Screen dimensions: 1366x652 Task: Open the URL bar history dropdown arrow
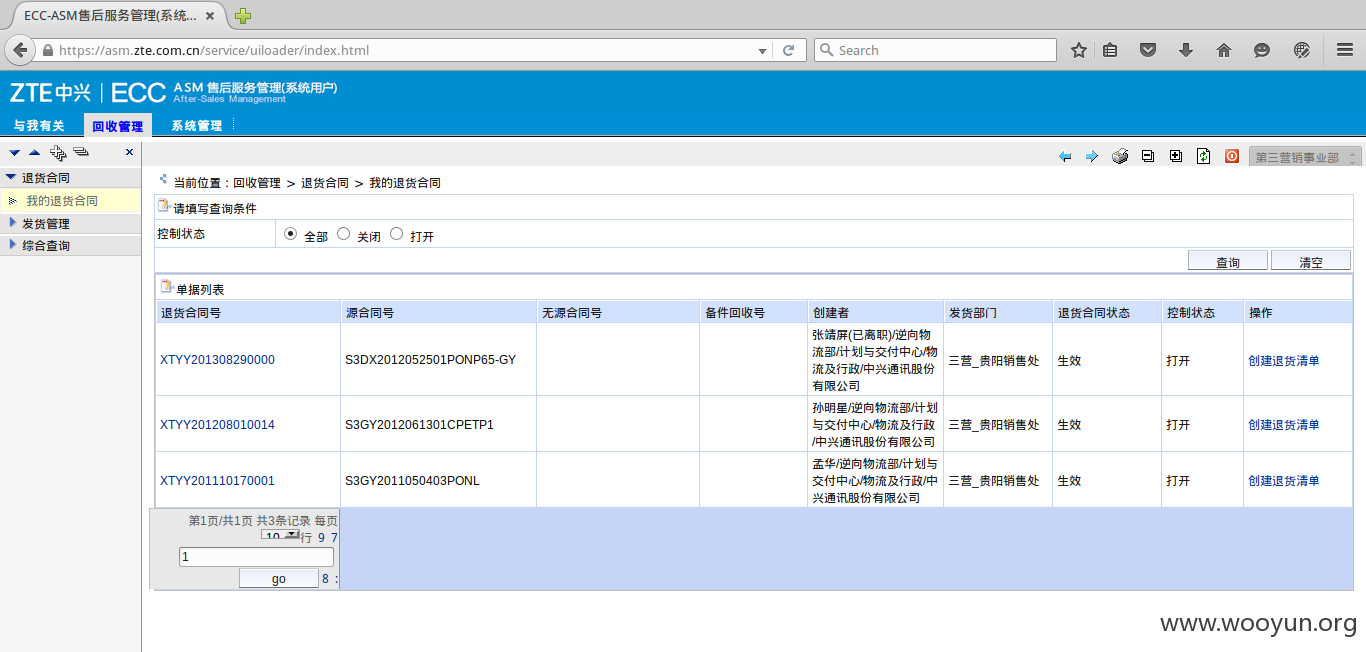coord(763,50)
